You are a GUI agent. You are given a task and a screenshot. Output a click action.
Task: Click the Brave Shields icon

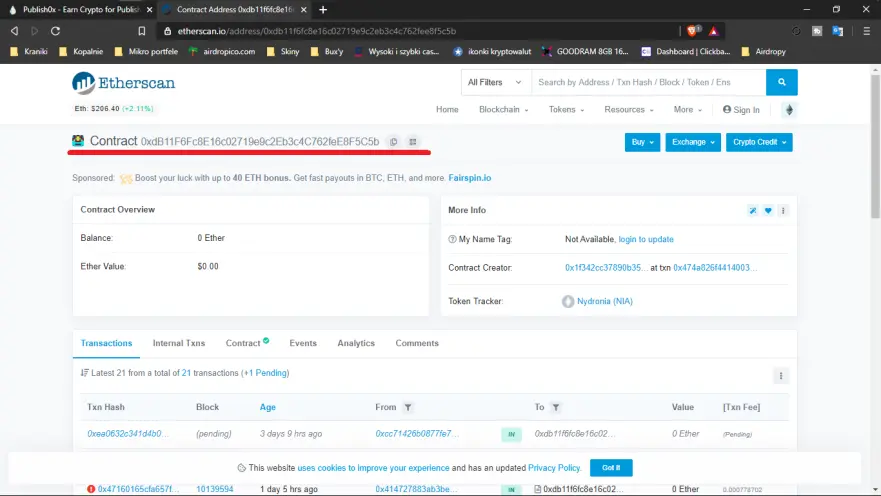click(693, 31)
